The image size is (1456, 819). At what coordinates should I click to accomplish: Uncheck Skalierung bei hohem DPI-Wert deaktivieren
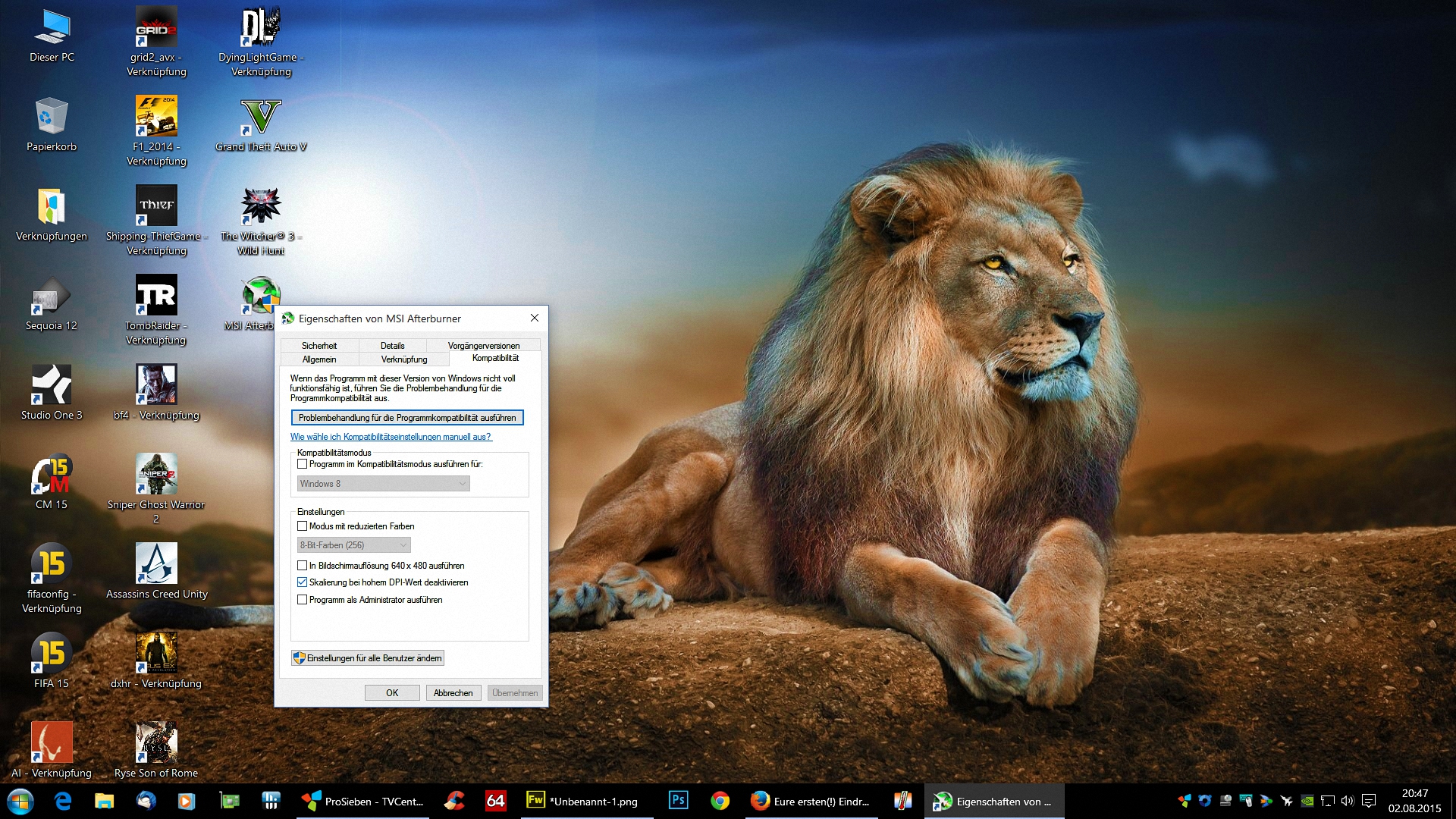click(303, 582)
